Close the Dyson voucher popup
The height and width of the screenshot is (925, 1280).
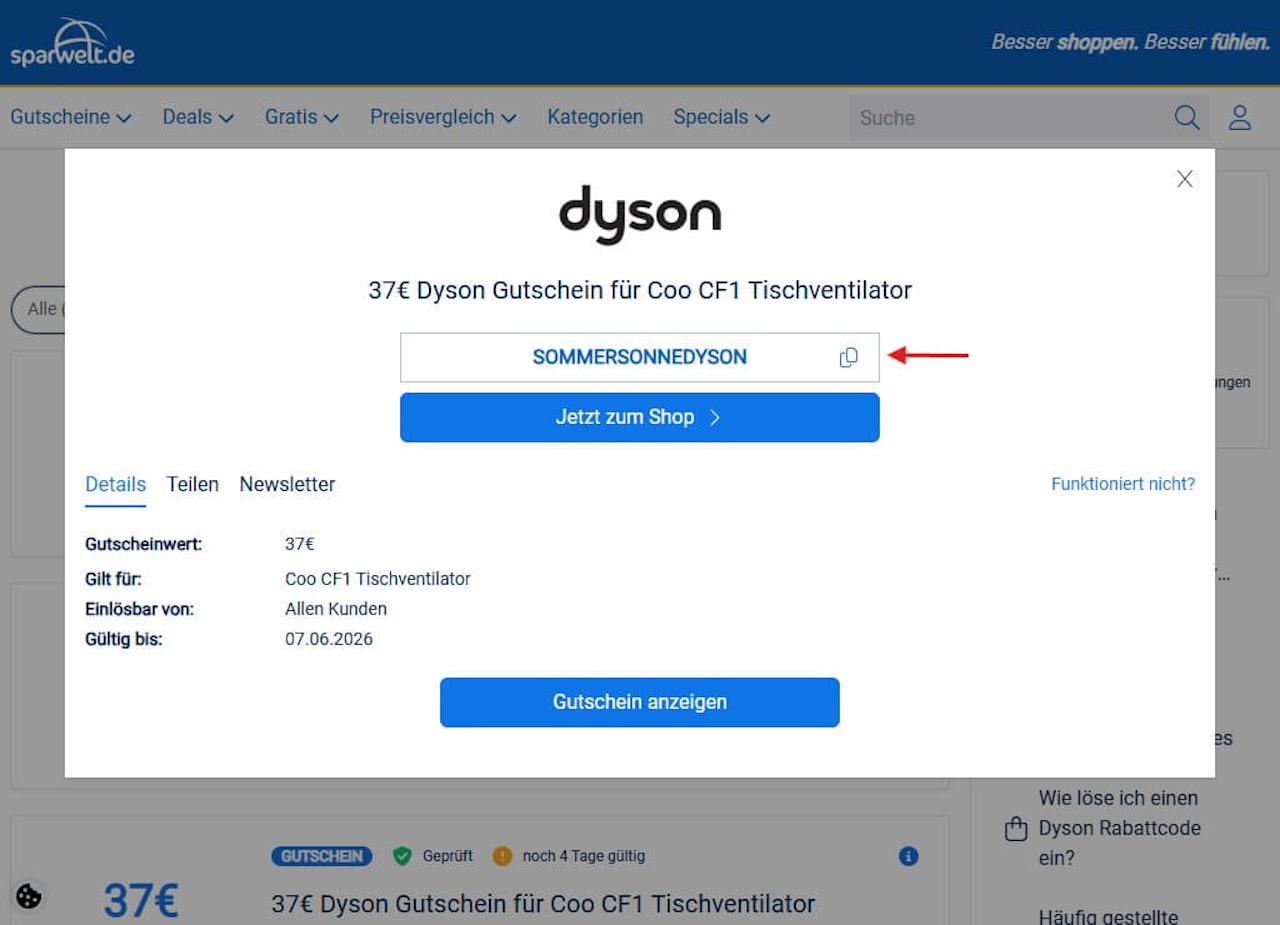(1185, 179)
